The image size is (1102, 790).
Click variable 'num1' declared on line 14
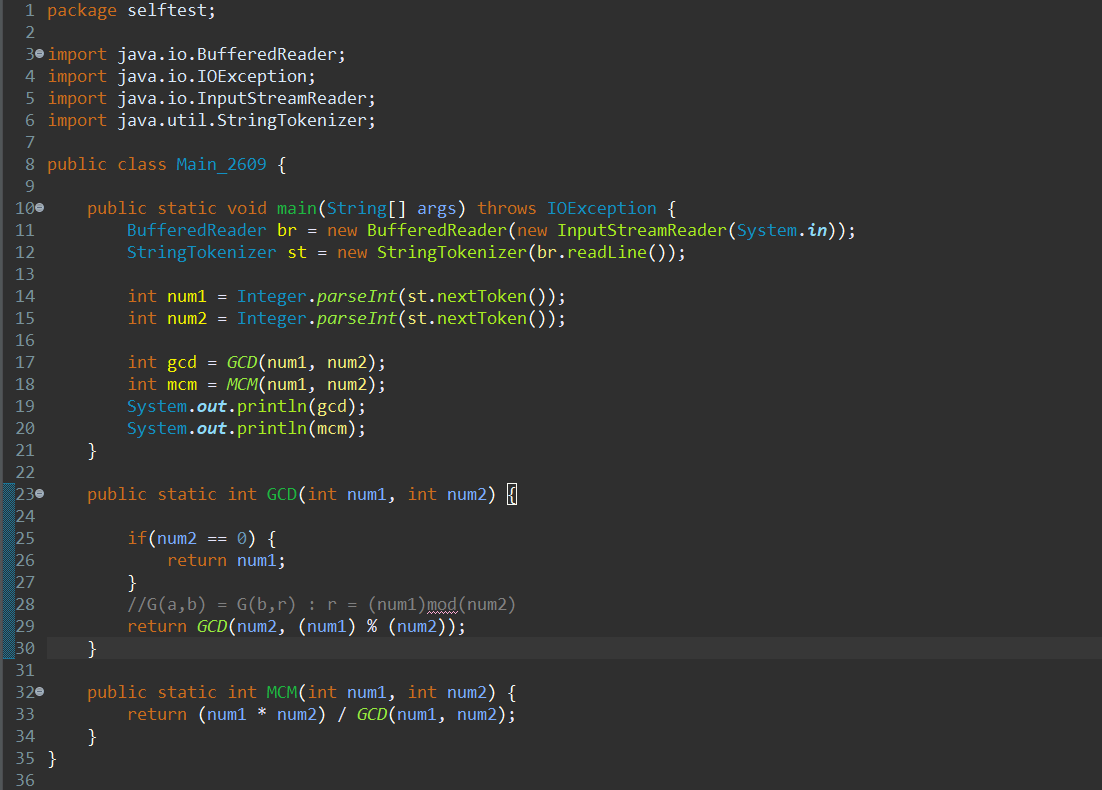click(187, 296)
